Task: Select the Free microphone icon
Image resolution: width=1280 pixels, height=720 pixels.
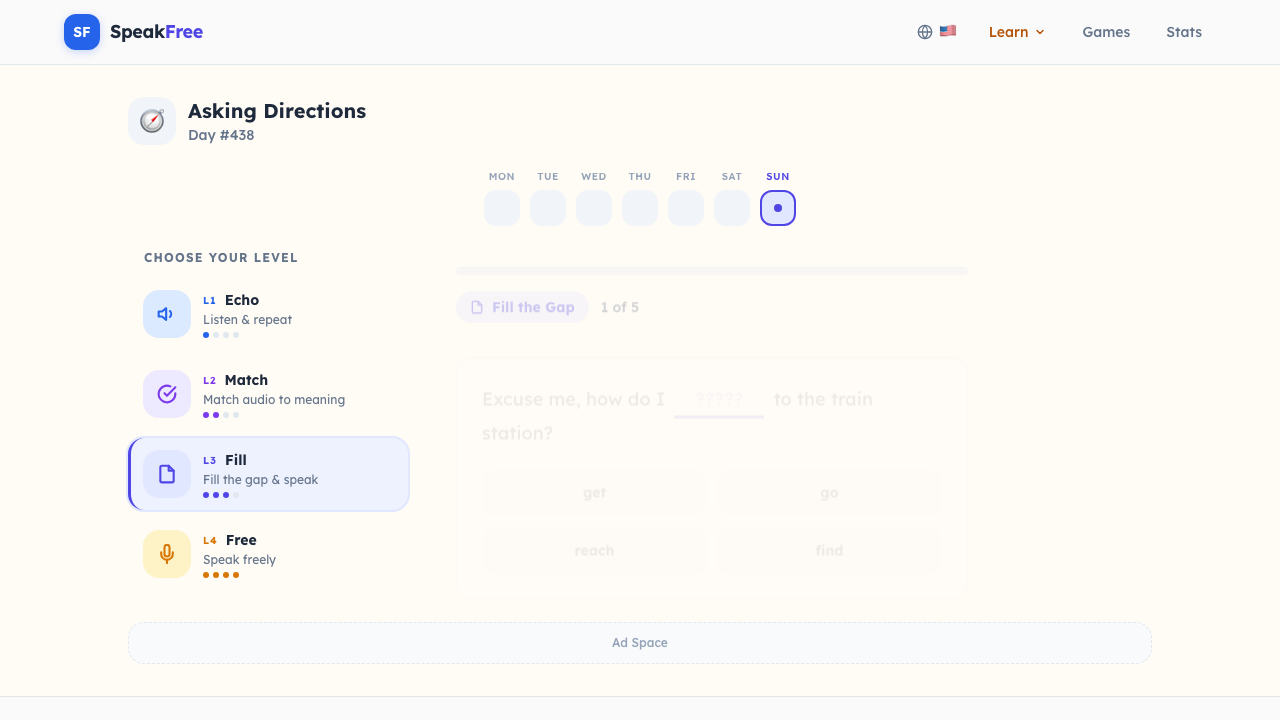Action: pyautogui.click(x=167, y=554)
